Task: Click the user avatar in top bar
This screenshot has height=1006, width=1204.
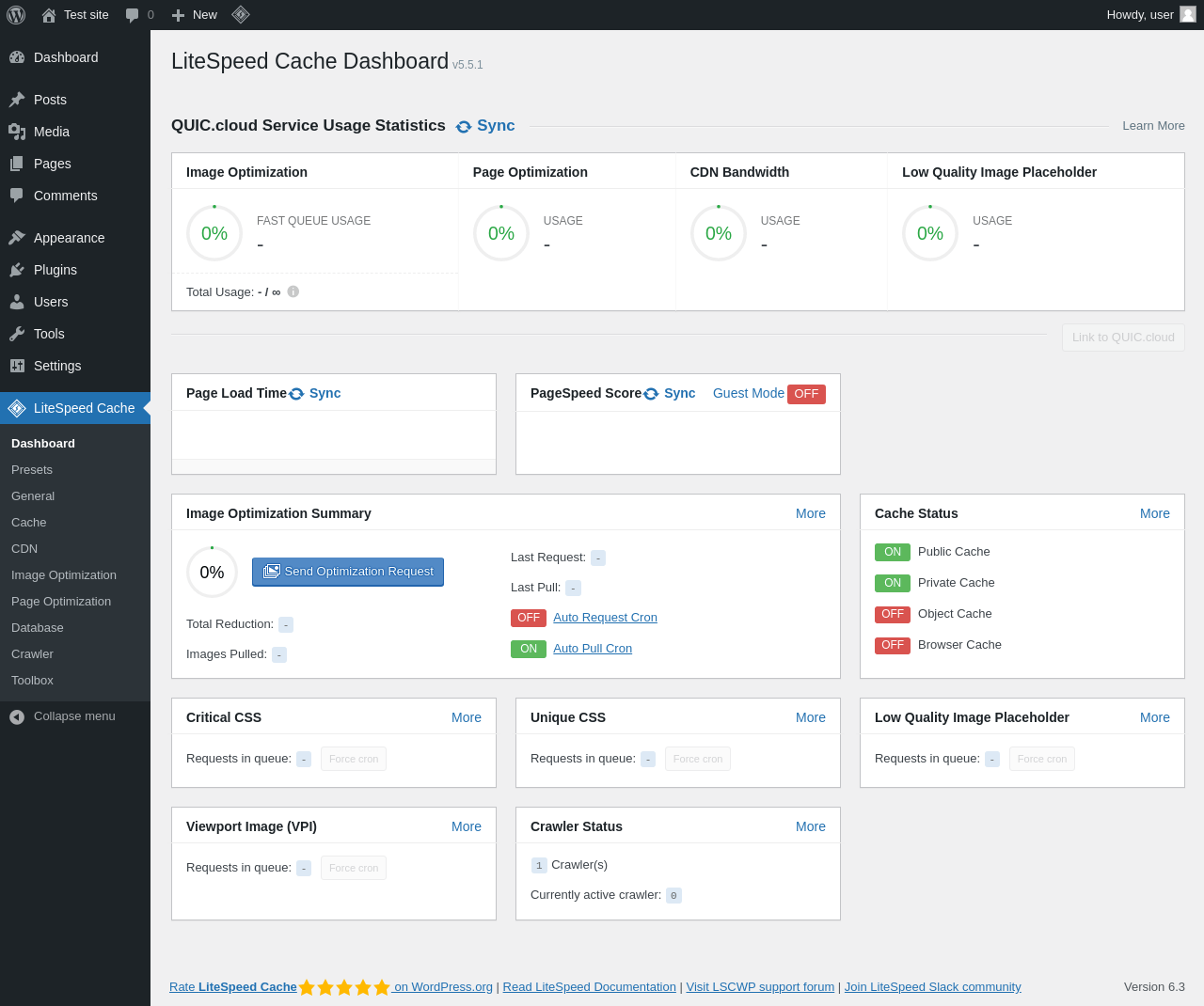Action: pos(1188,15)
